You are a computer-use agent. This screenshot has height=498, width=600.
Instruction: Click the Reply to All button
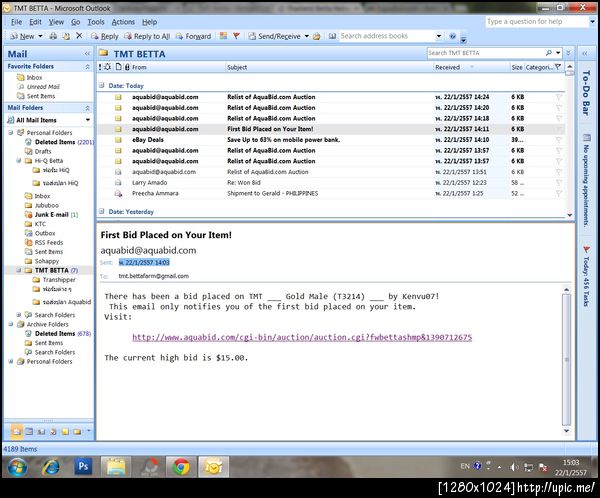[x=147, y=36]
